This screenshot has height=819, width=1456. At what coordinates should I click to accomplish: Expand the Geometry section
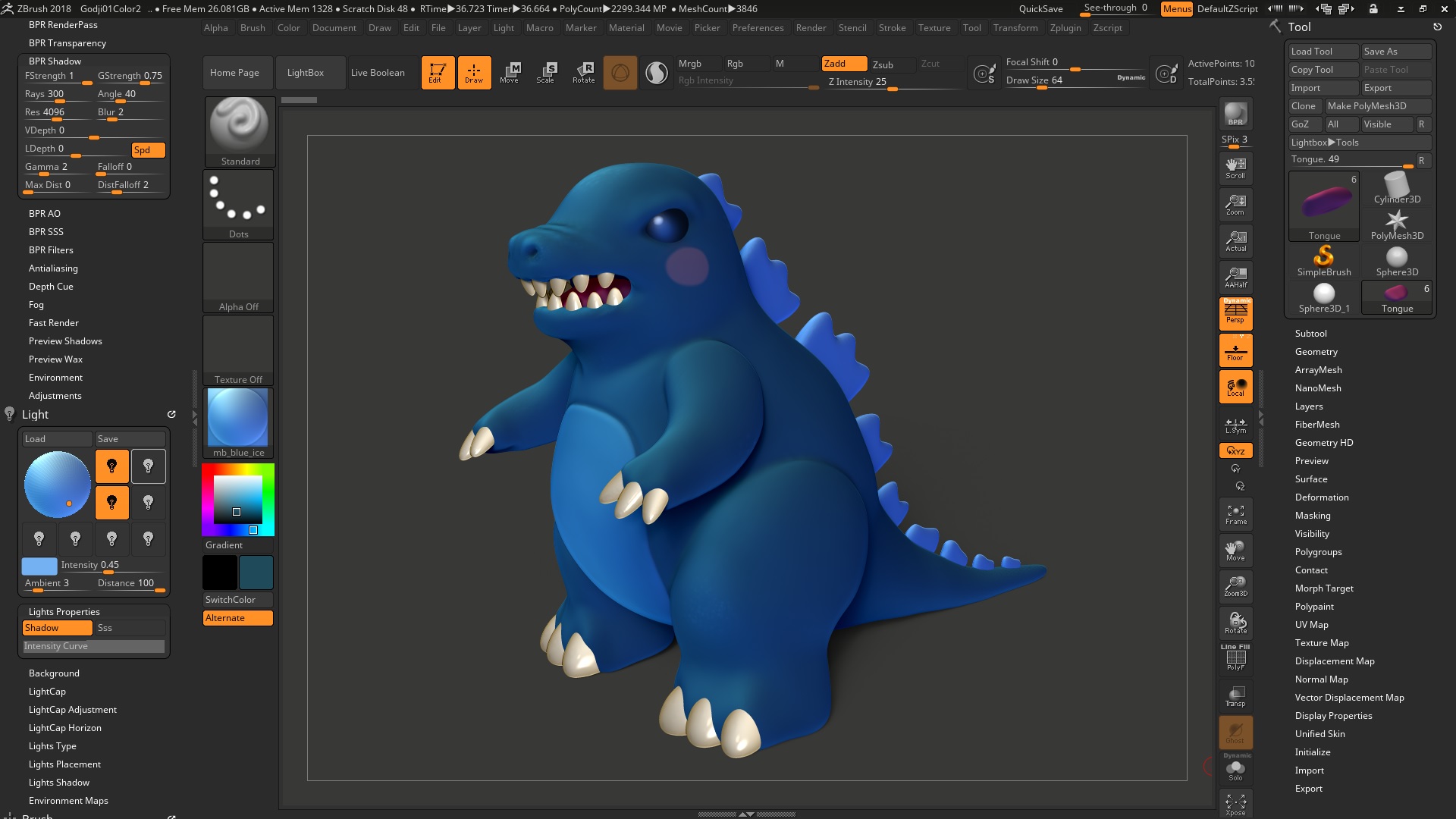click(x=1316, y=352)
